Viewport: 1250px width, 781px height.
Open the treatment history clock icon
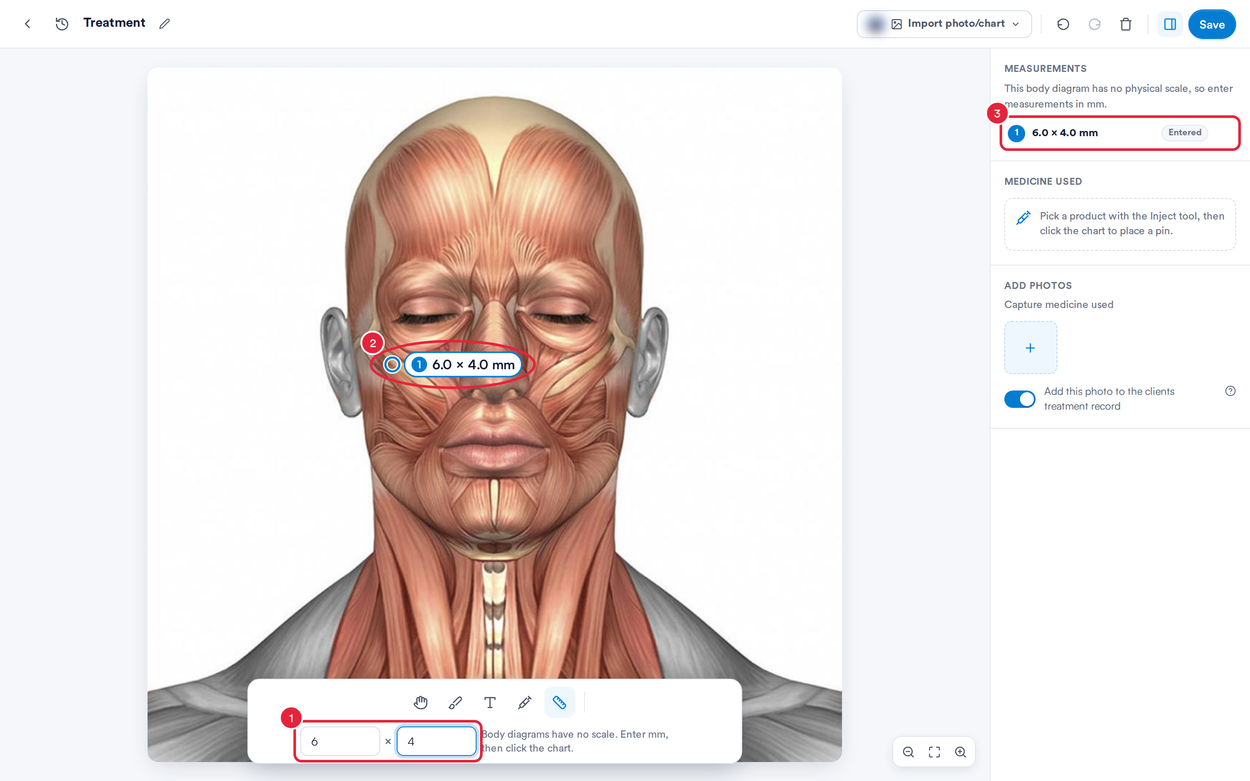pyautogui.click(x=62, y=24)
